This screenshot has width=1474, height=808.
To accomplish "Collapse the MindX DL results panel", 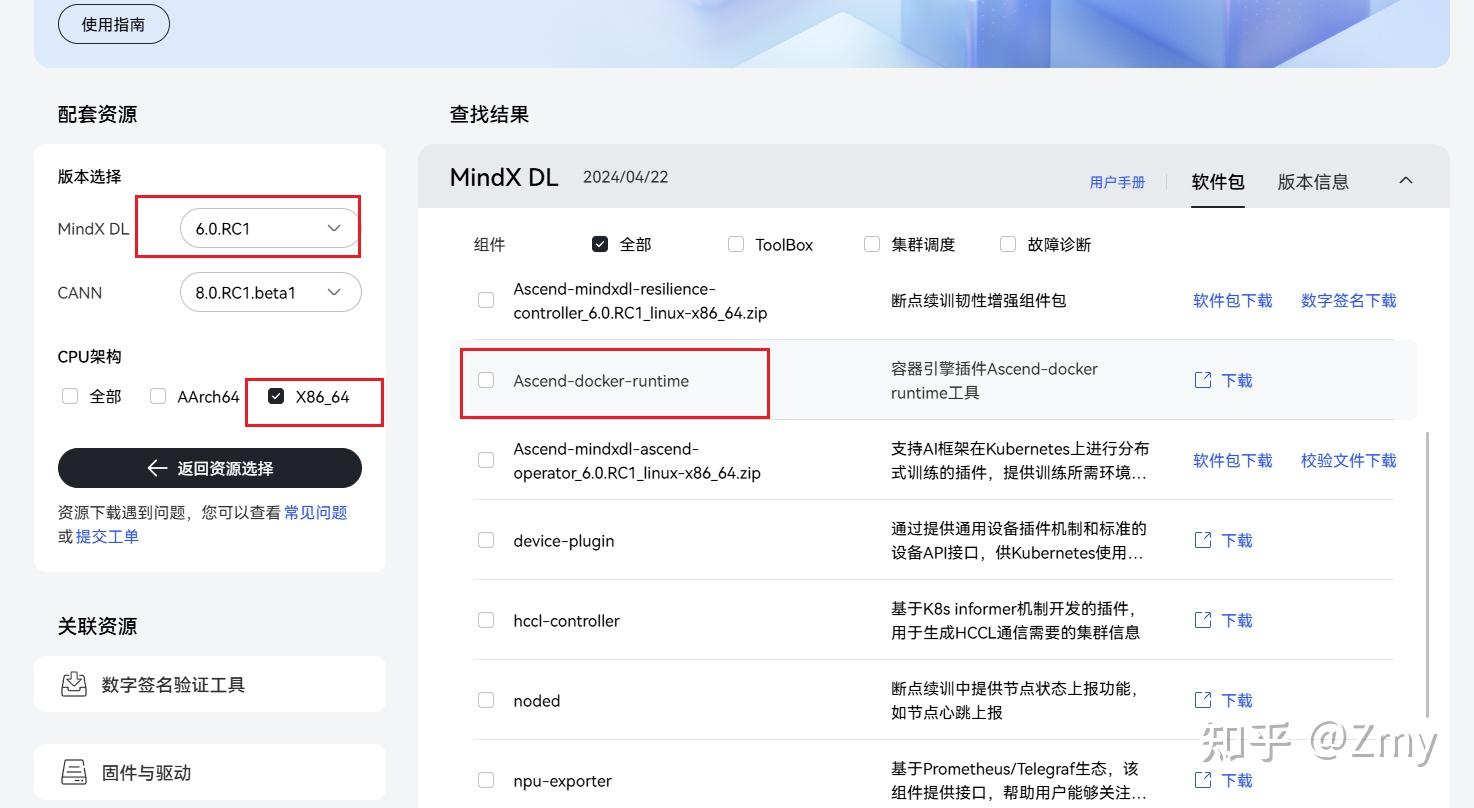I will click(x=1406, y=180).
